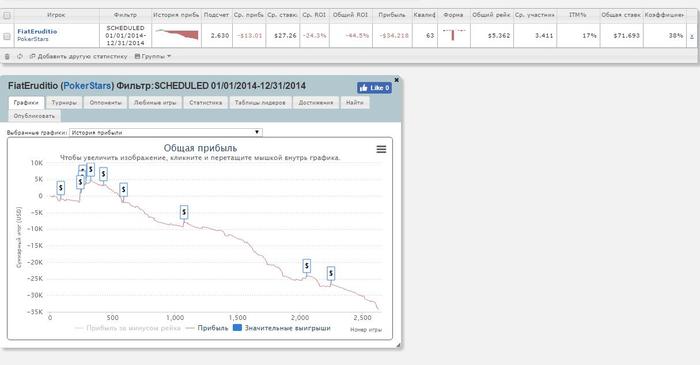
Task: Click the $27.26 average stake value
Action: (x=285, y=35)
